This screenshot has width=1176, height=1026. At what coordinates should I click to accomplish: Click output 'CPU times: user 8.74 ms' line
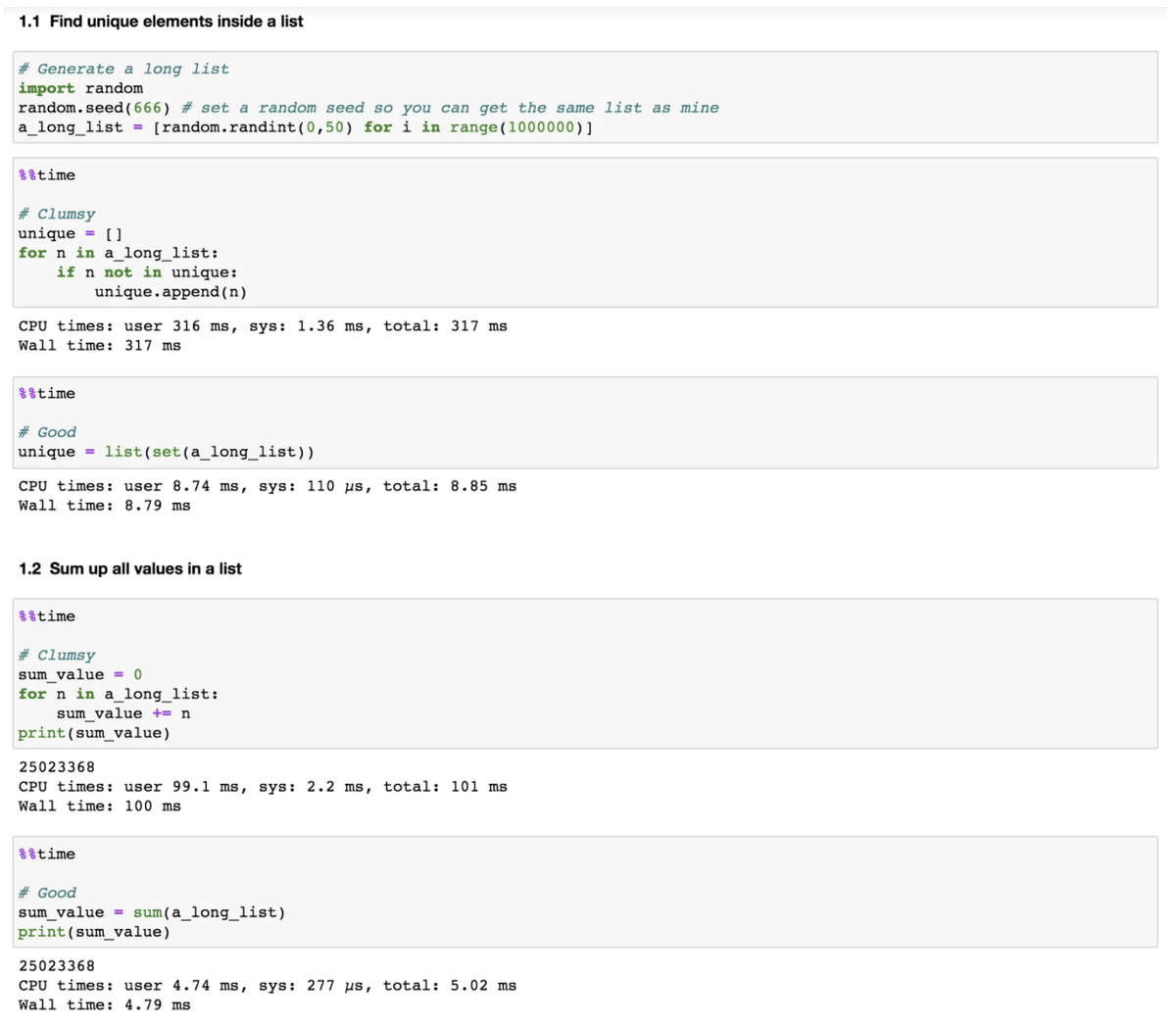point(268,486)
